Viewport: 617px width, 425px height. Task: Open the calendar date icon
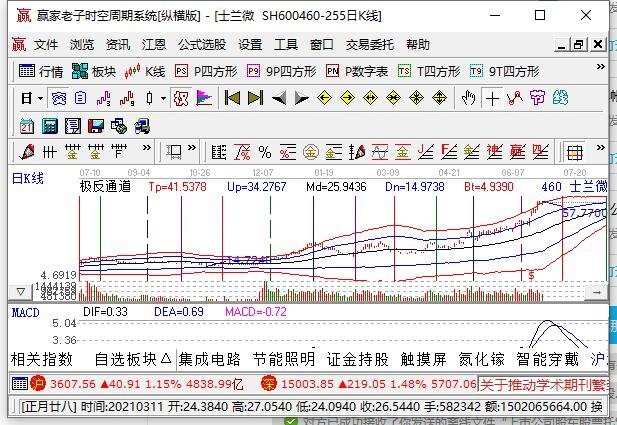(x=27, y=126)
